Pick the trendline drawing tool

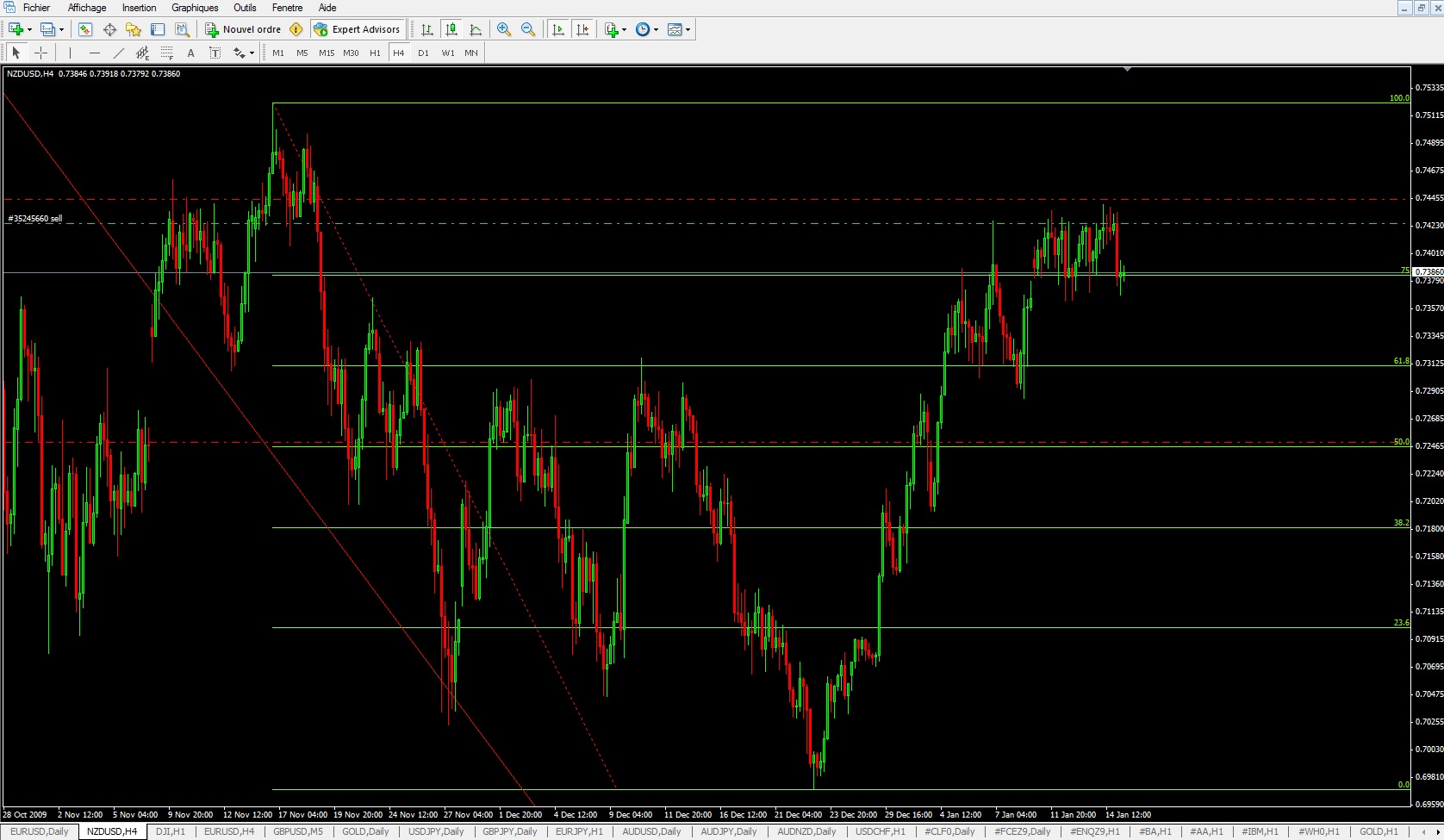pos(119,53)
